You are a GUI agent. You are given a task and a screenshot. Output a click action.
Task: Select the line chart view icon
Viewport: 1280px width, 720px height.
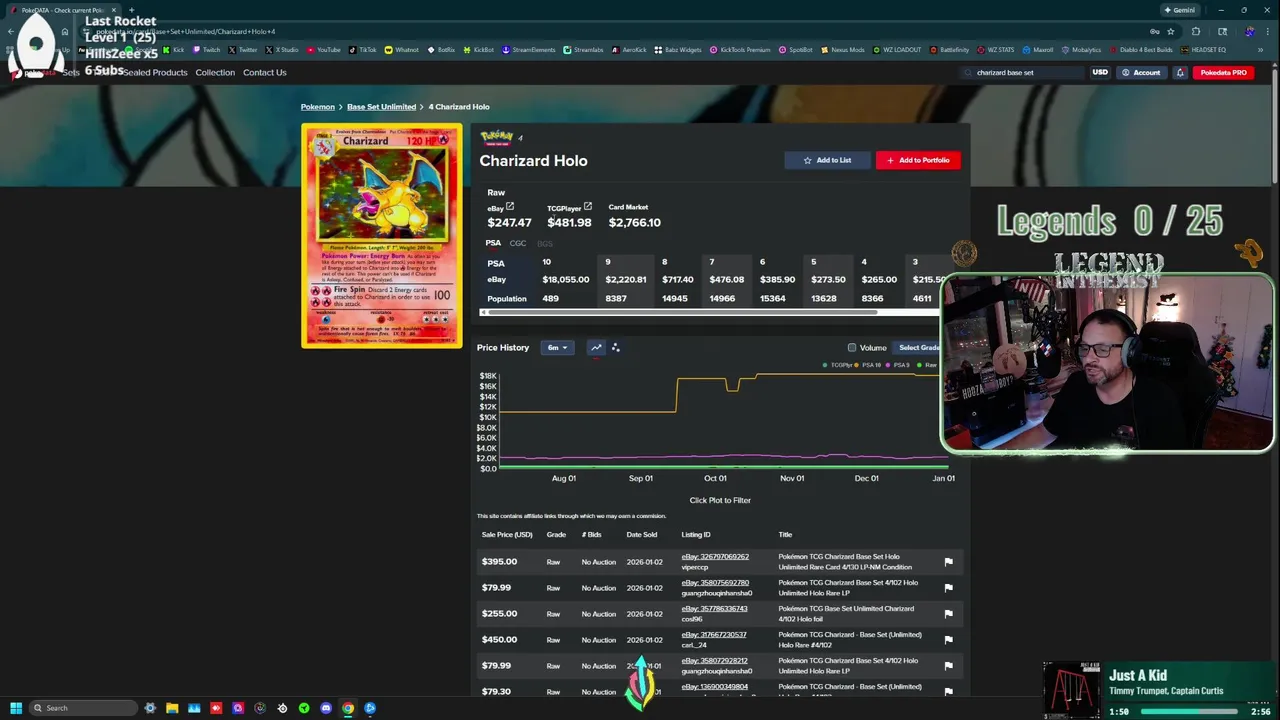click(596, 347)
